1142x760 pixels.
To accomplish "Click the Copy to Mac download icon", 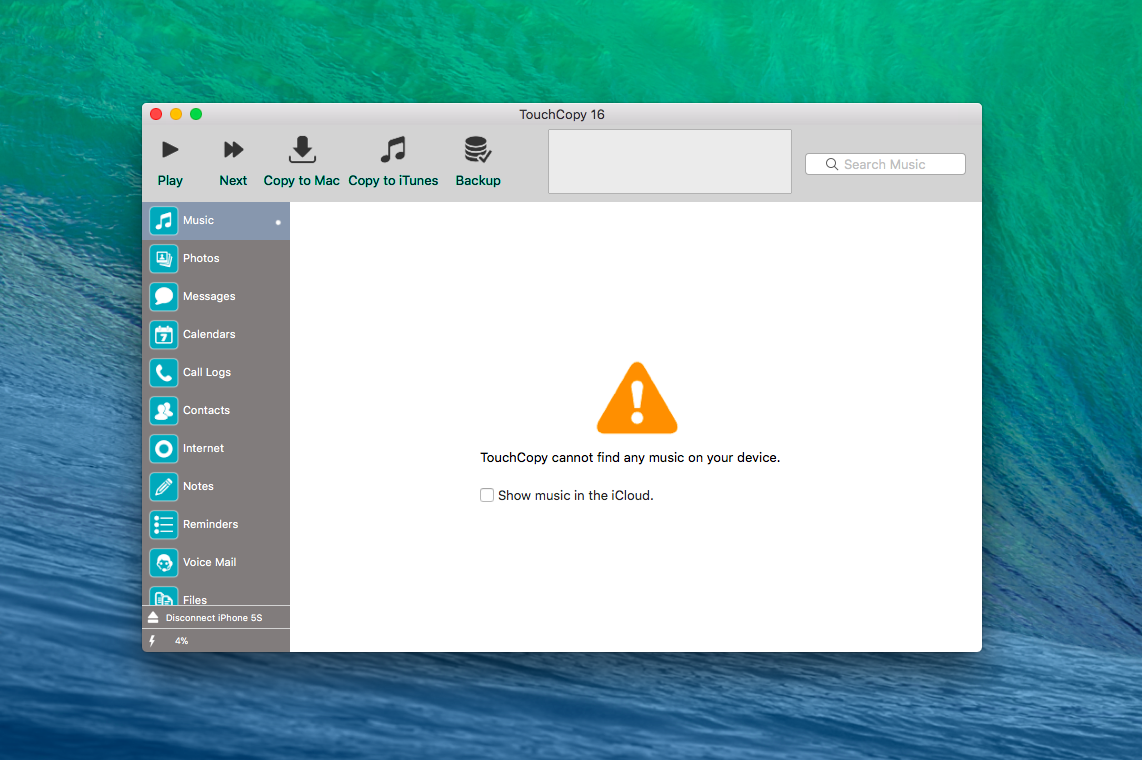I will pos(302,149).
